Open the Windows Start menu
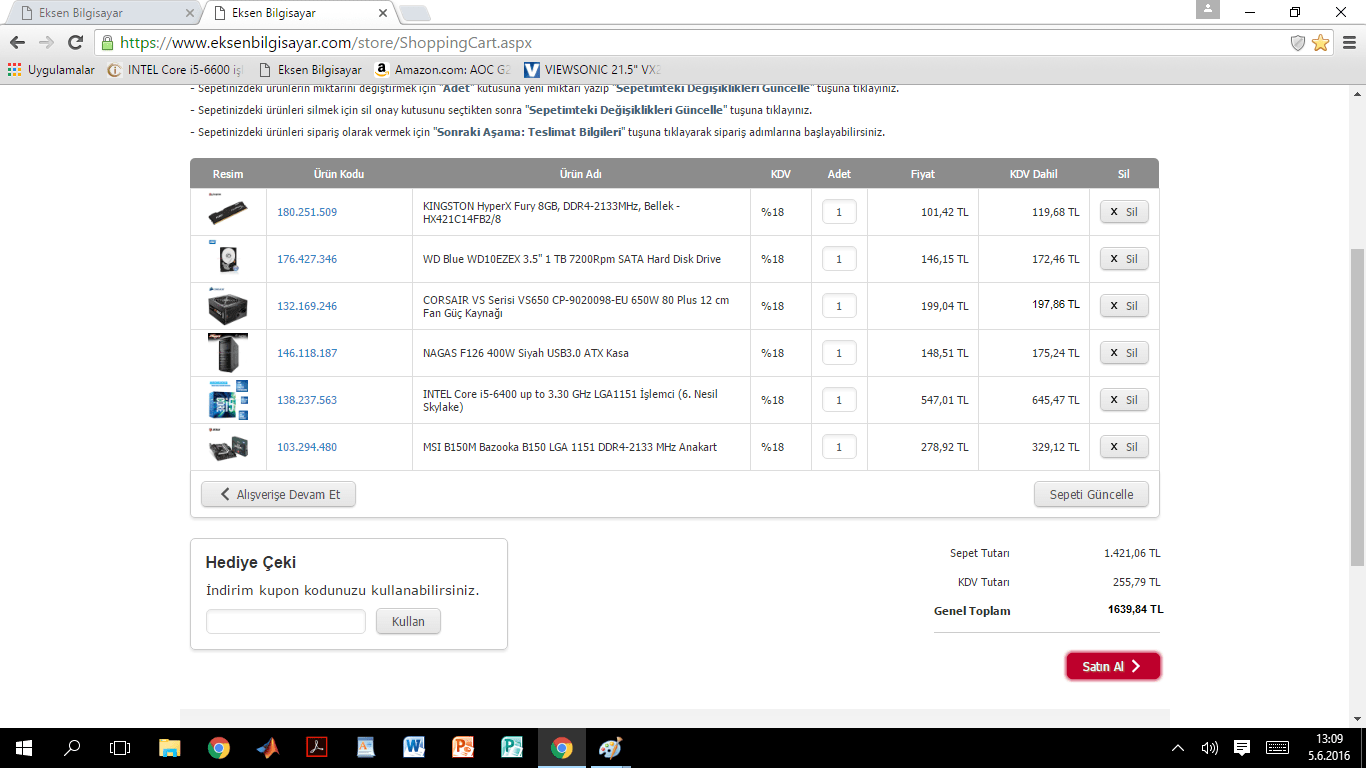 pos(23,747)
